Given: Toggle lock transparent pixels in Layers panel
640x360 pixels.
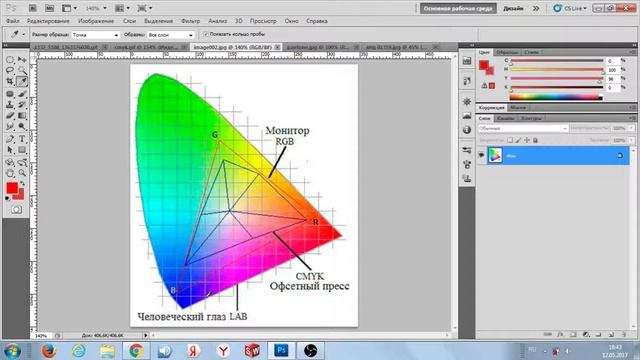Looking at the screenshot, I should tap(510, 140).
